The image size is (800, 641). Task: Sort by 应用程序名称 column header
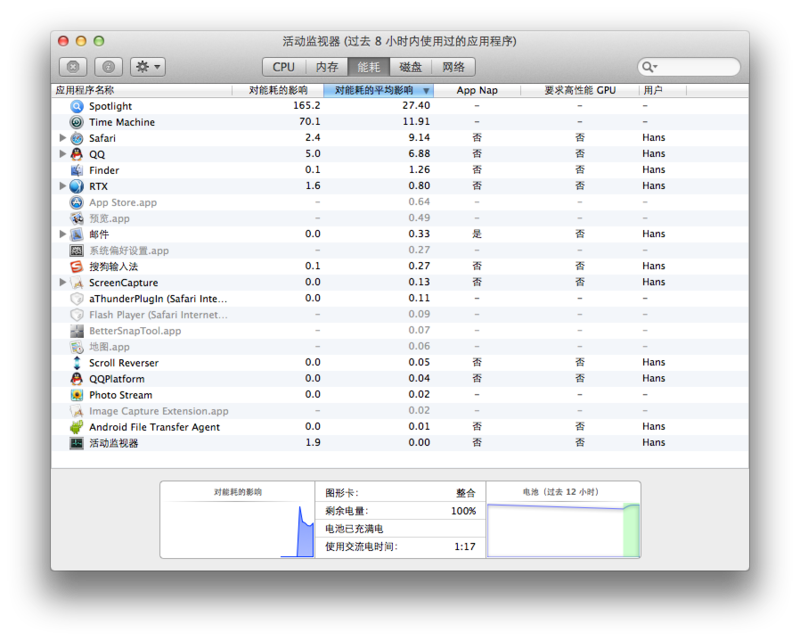click(142, 90)
